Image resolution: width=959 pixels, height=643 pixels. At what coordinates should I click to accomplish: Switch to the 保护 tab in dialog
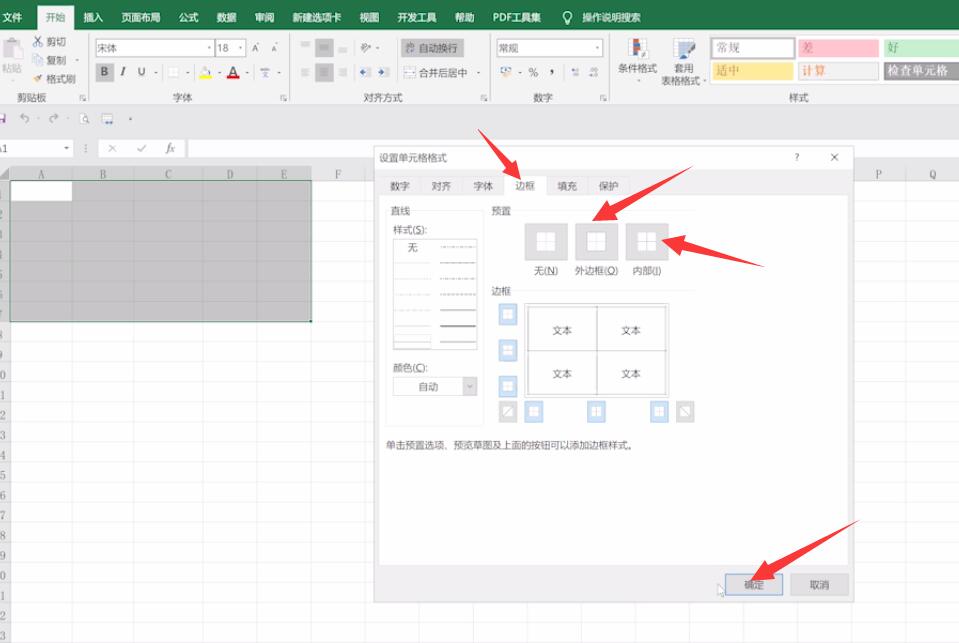coord(609,186)
